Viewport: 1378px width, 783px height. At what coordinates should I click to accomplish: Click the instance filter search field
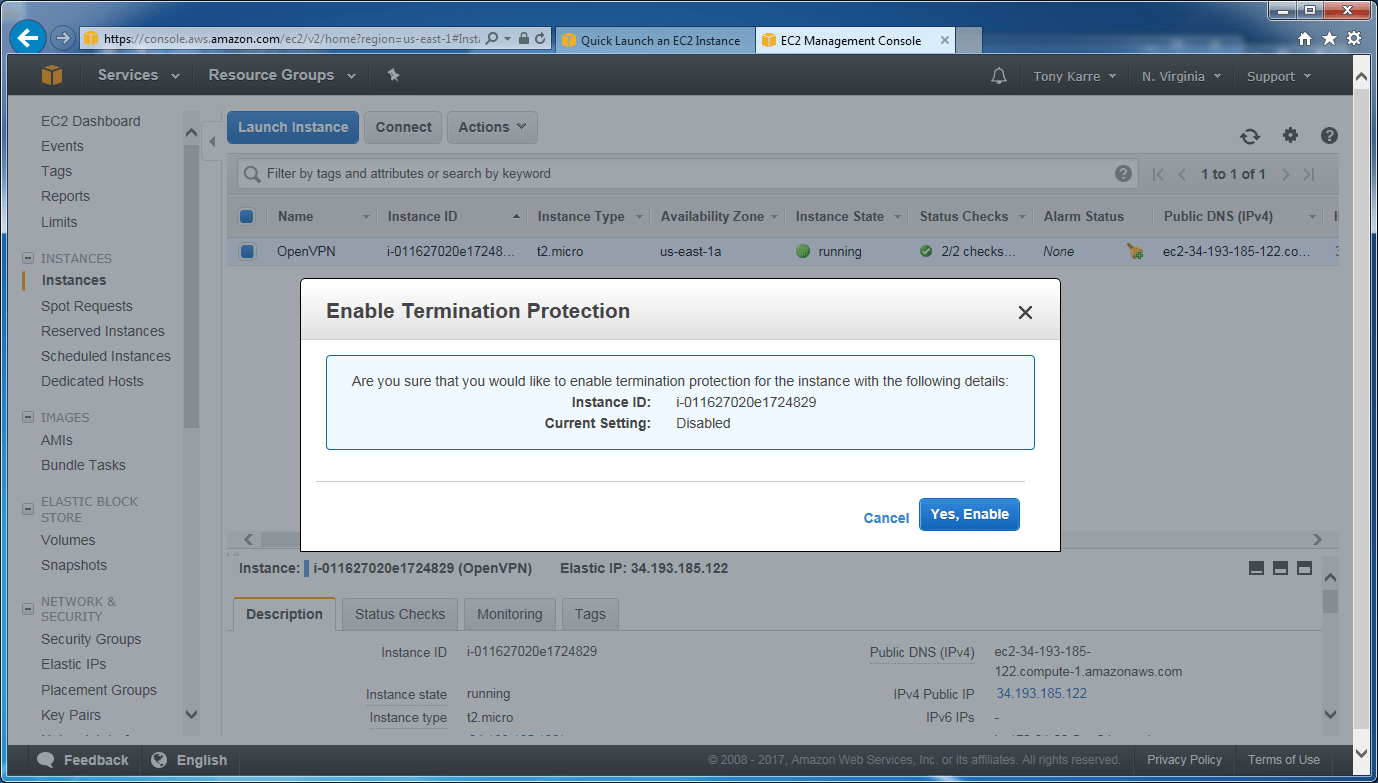click(688, 173)
